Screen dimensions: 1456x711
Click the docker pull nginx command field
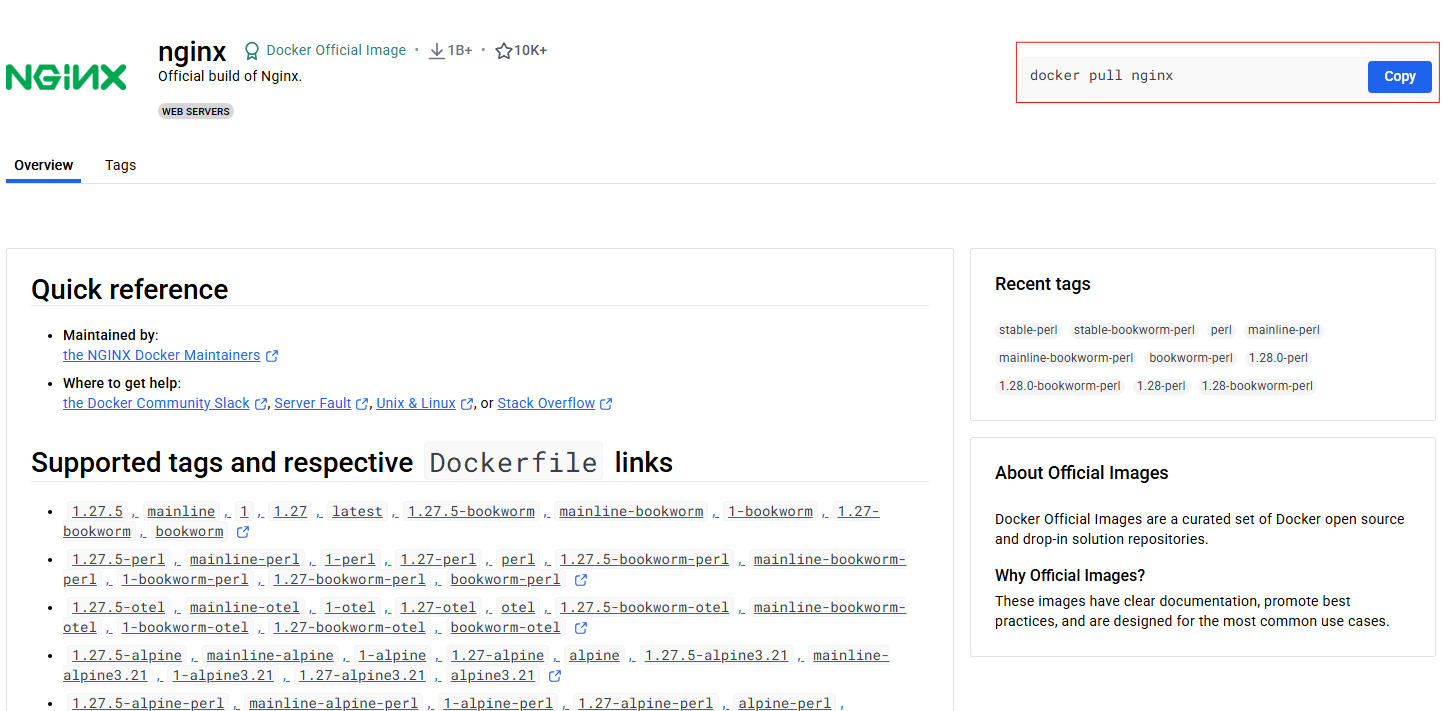coord(1193,76)
